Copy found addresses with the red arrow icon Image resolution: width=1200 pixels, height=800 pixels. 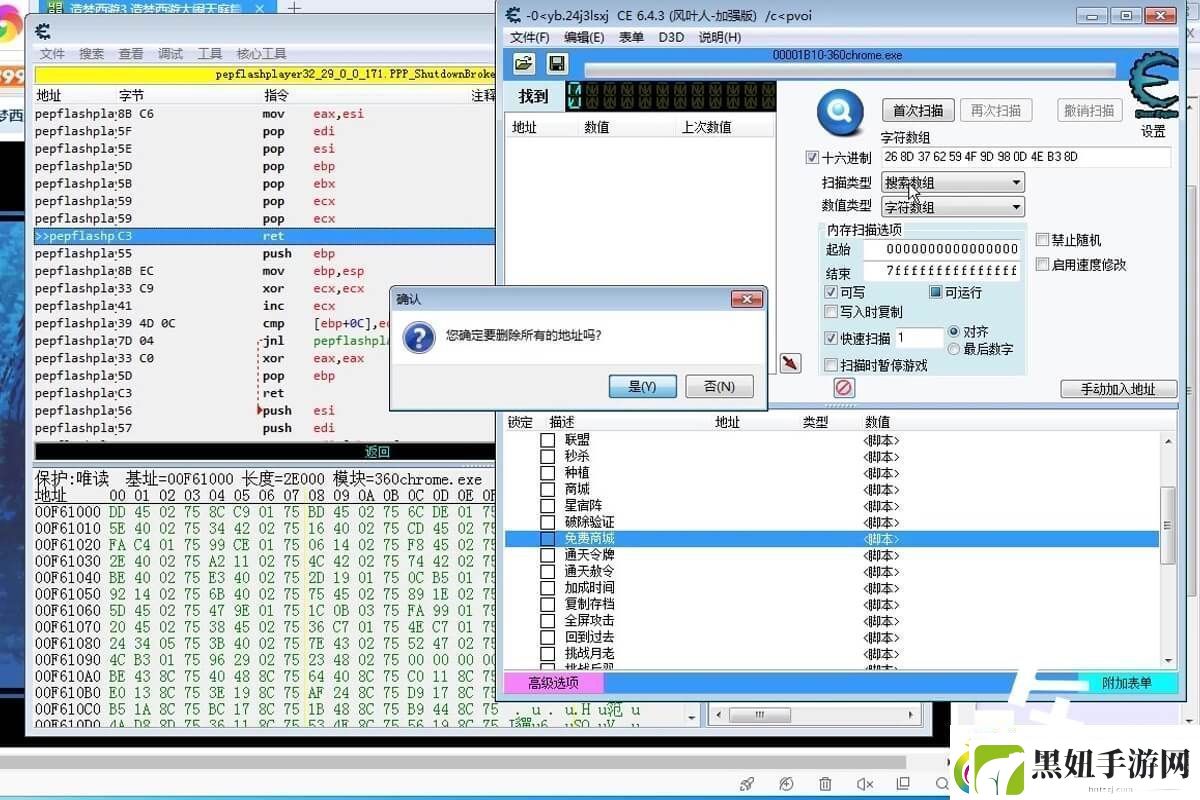(x=790, y=363)
